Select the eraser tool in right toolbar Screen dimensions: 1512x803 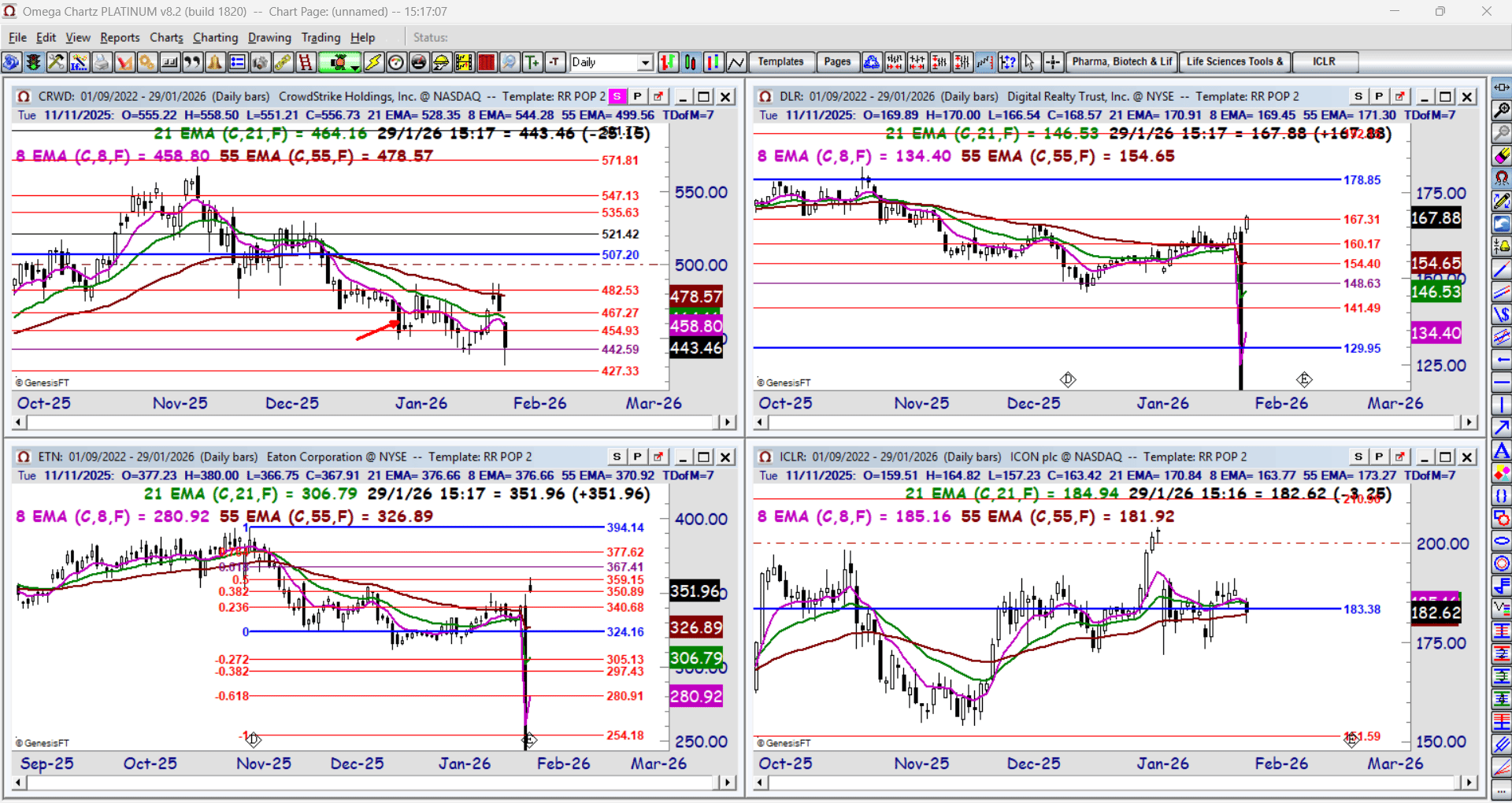pyautogui.click(x=1502, y=156)
